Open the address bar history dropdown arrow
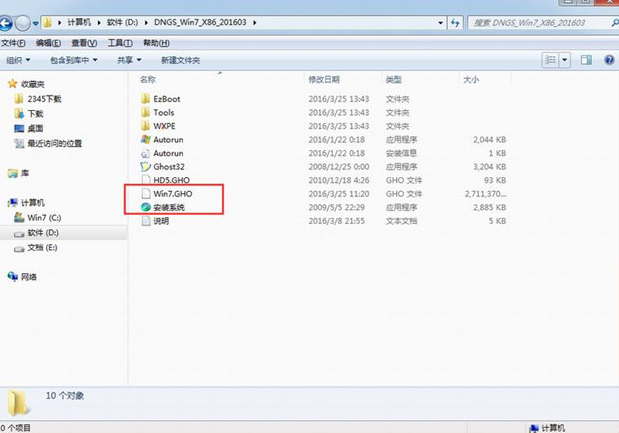Image resolution: width=619 pixels, height=433 pixels. click(441, 23)
